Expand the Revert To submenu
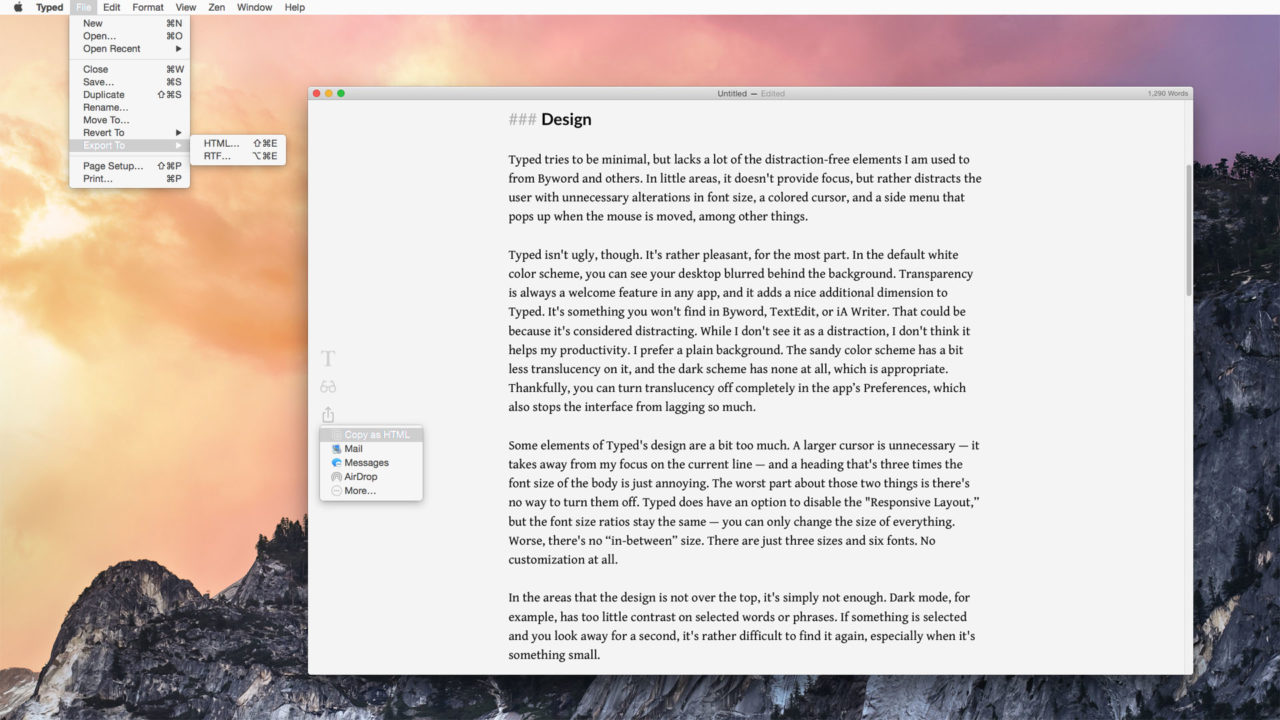The image size is (1280, 720). (x=129, y=132)
